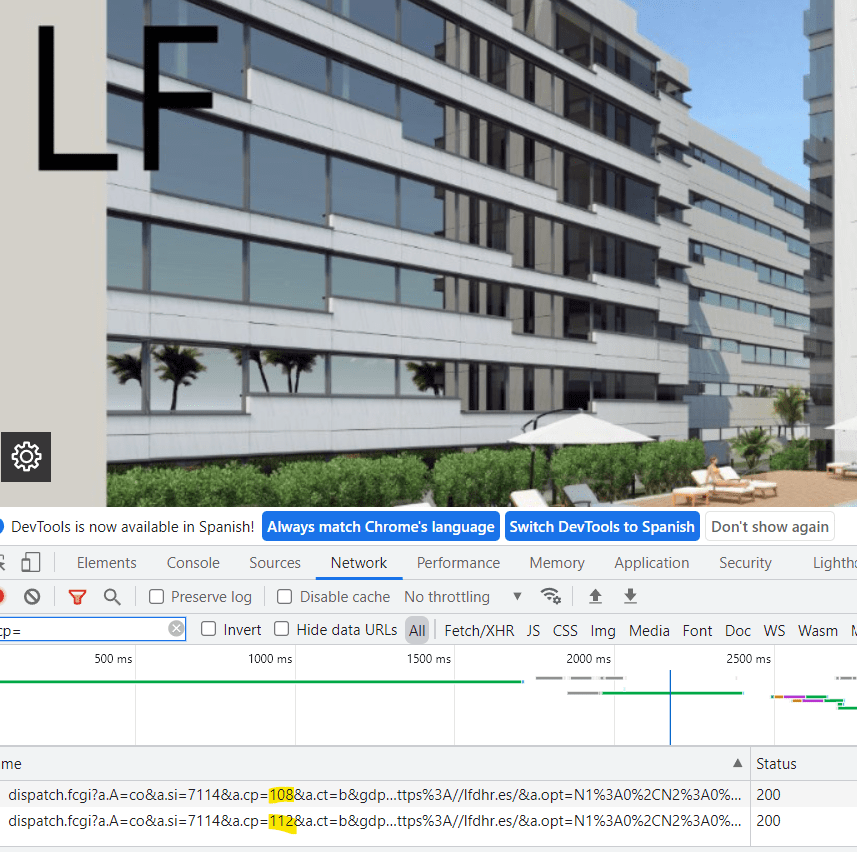This screenshot has width=857, height=852.
Task: Click the LF logo text
Action: pos(126,98)
